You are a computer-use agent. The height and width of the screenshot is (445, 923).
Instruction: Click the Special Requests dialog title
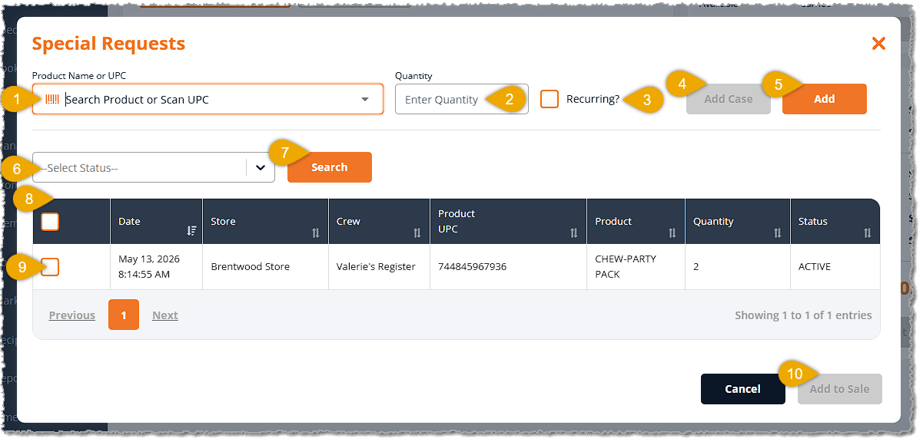click(x=108, y=44)
